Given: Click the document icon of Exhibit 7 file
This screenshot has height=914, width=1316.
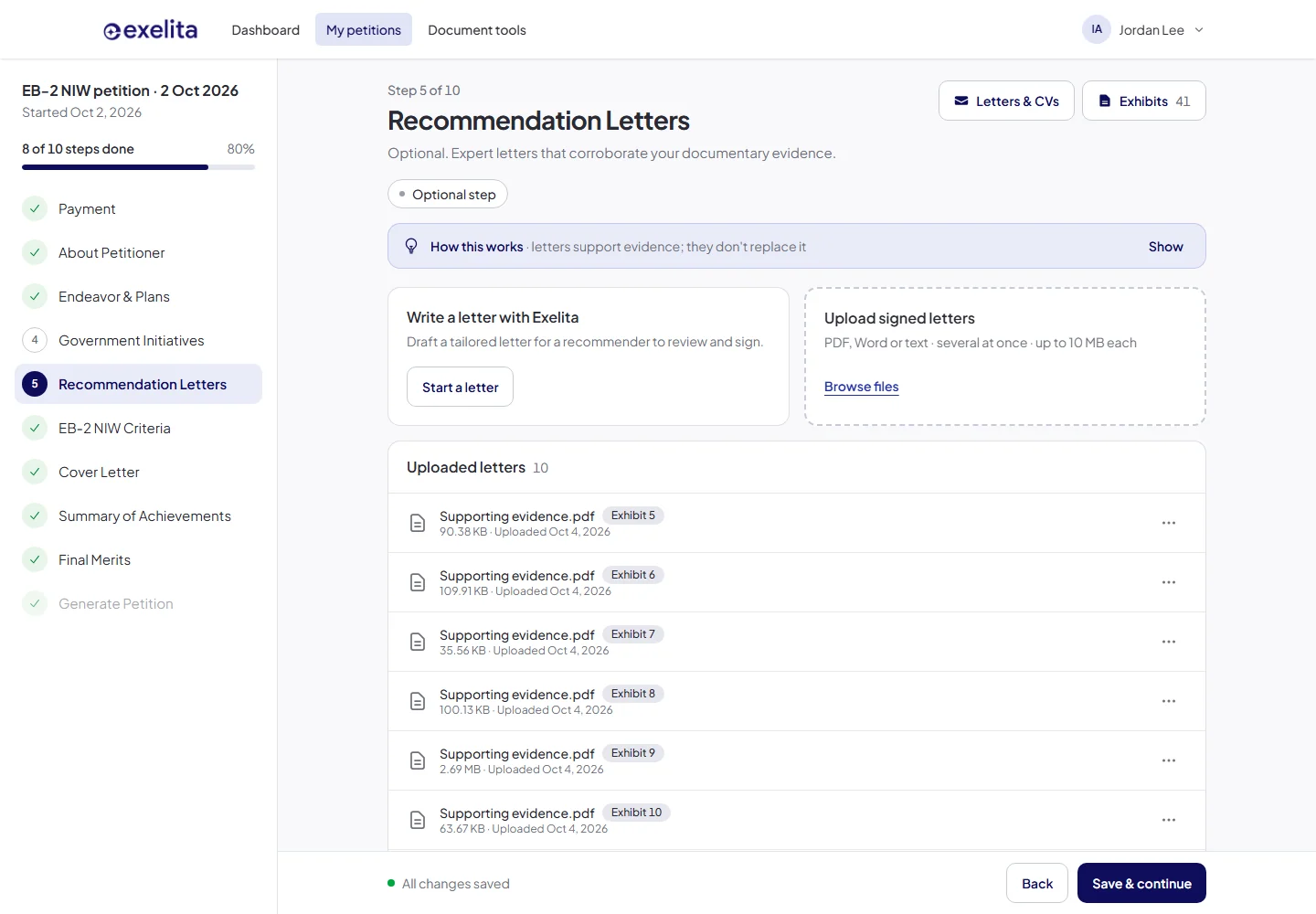Looking at the screenshot, I should point(418,642).
